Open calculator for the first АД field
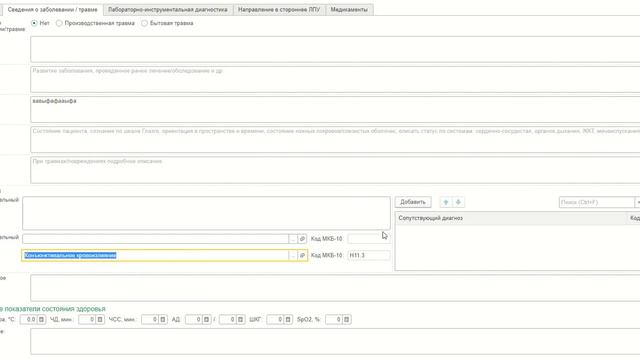Screen dimensions: 640x360 [206, 320]
